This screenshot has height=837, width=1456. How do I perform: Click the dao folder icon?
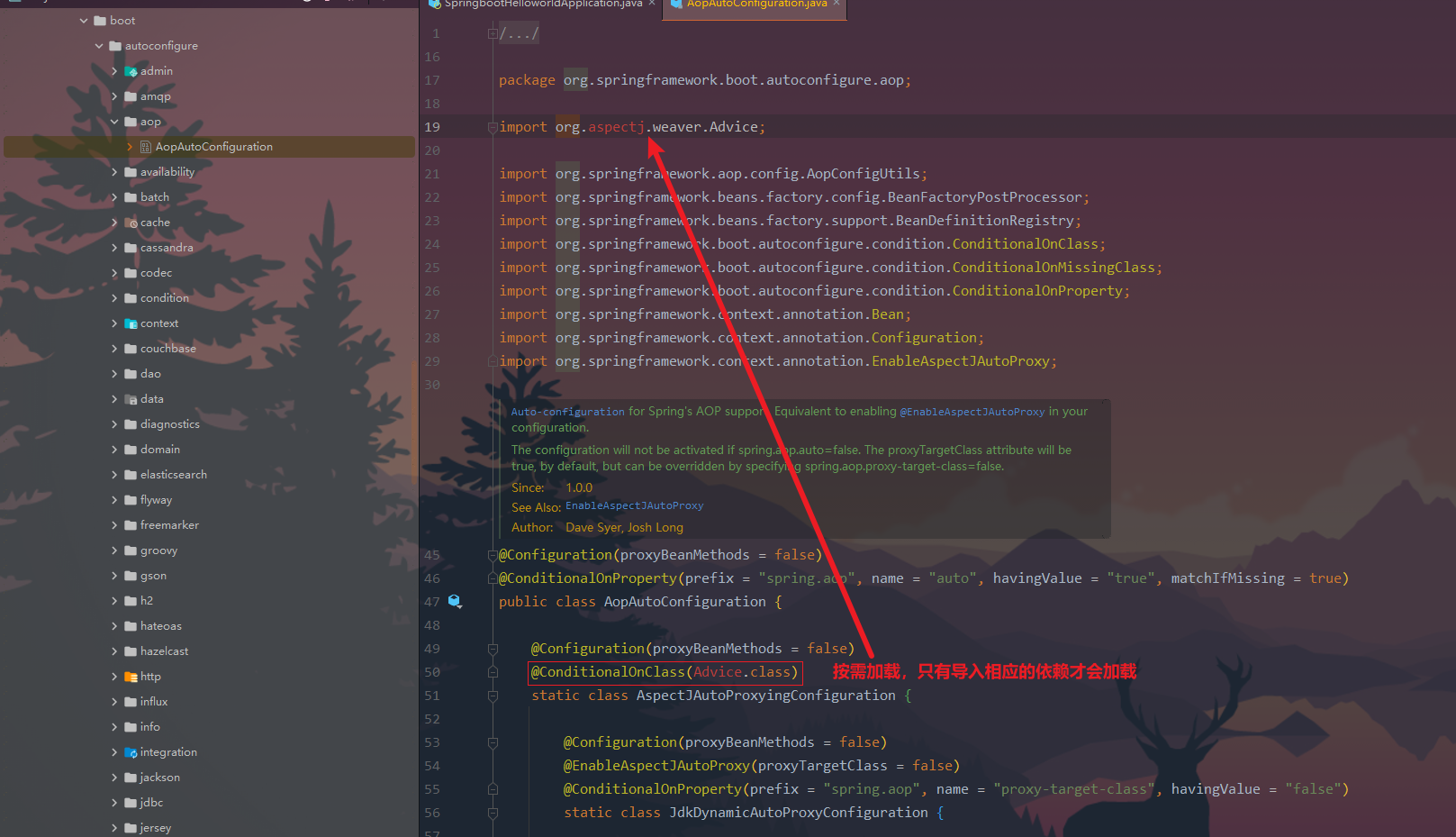pyautogui.click(x=131, y=374)
